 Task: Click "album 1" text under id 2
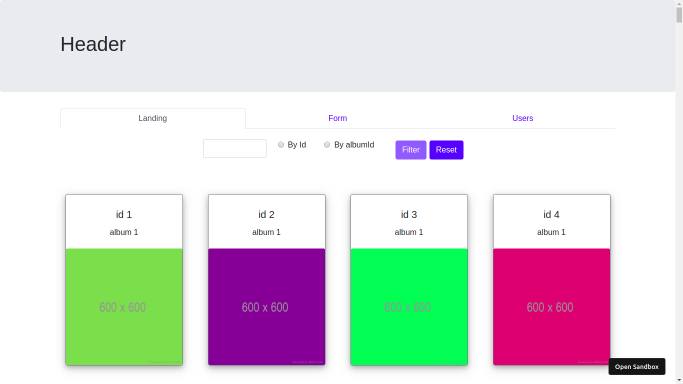[x=266, y=232]
